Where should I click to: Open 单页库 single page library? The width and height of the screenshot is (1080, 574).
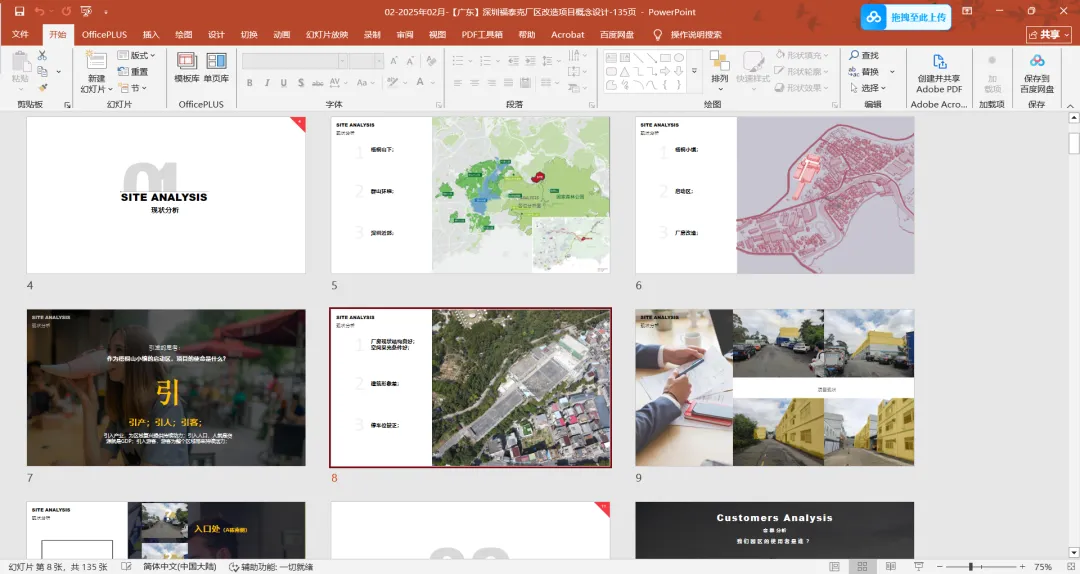point(216,67)
